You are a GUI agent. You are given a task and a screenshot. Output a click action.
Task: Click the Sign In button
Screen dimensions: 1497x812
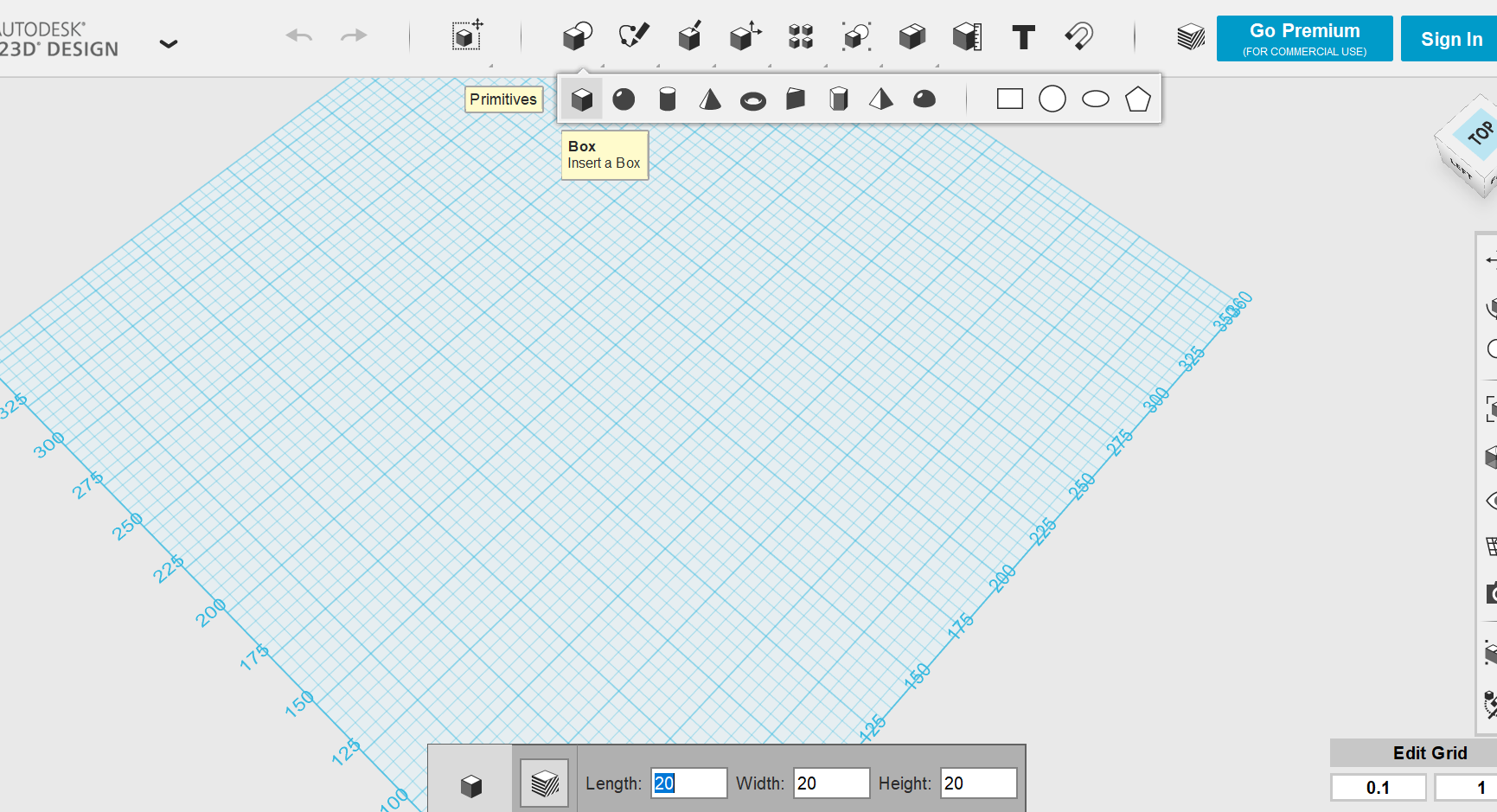tap(1451, 38)
